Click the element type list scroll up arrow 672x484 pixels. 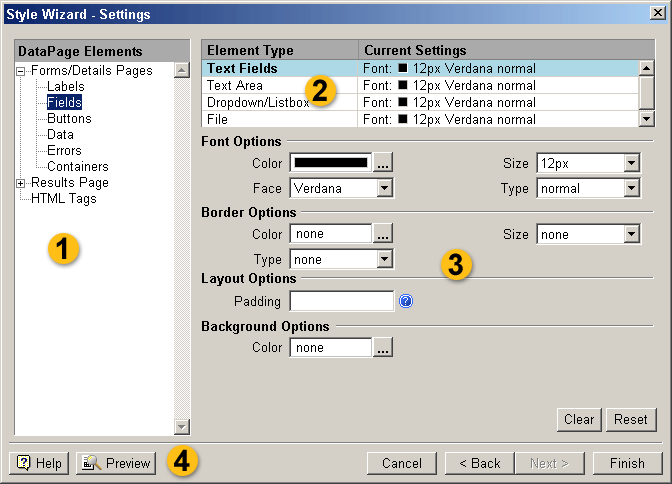[x=646, y=68]
